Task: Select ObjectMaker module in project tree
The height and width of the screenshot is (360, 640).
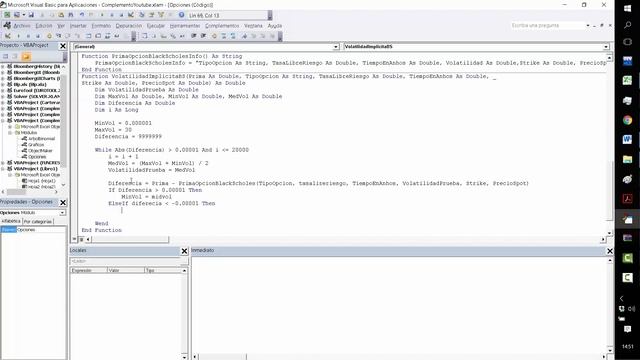Action: (40, 151)
